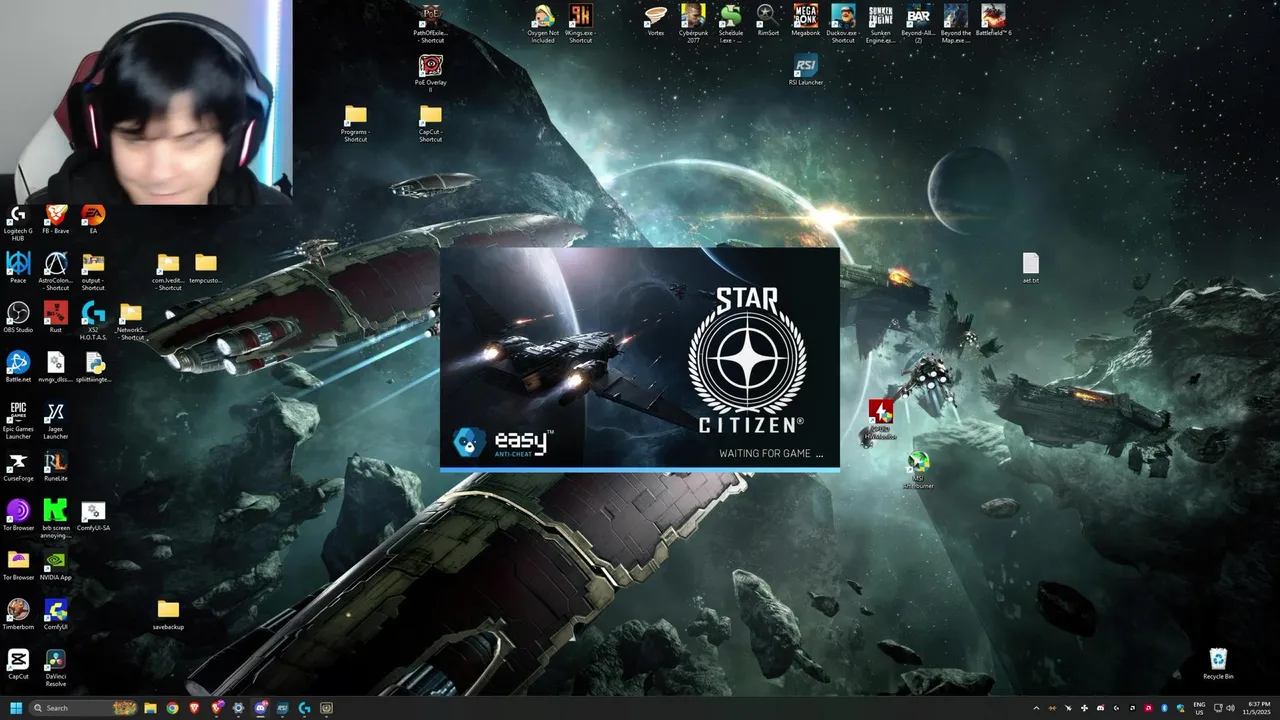Select the Peace desktop shortcut
The height and width of the screenshot is (720, 1280).
coord(17,268)
